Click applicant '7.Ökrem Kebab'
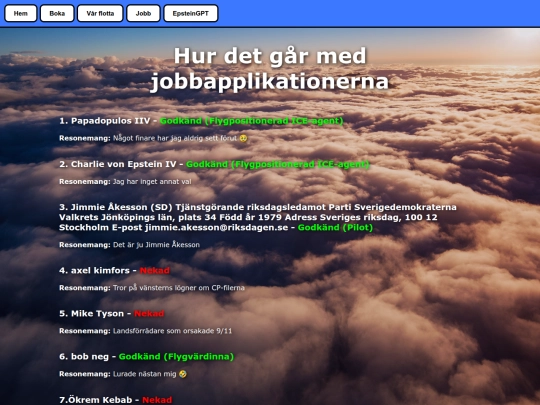The width and height of the screenshot is (540, 405). [x=96, y=400]
